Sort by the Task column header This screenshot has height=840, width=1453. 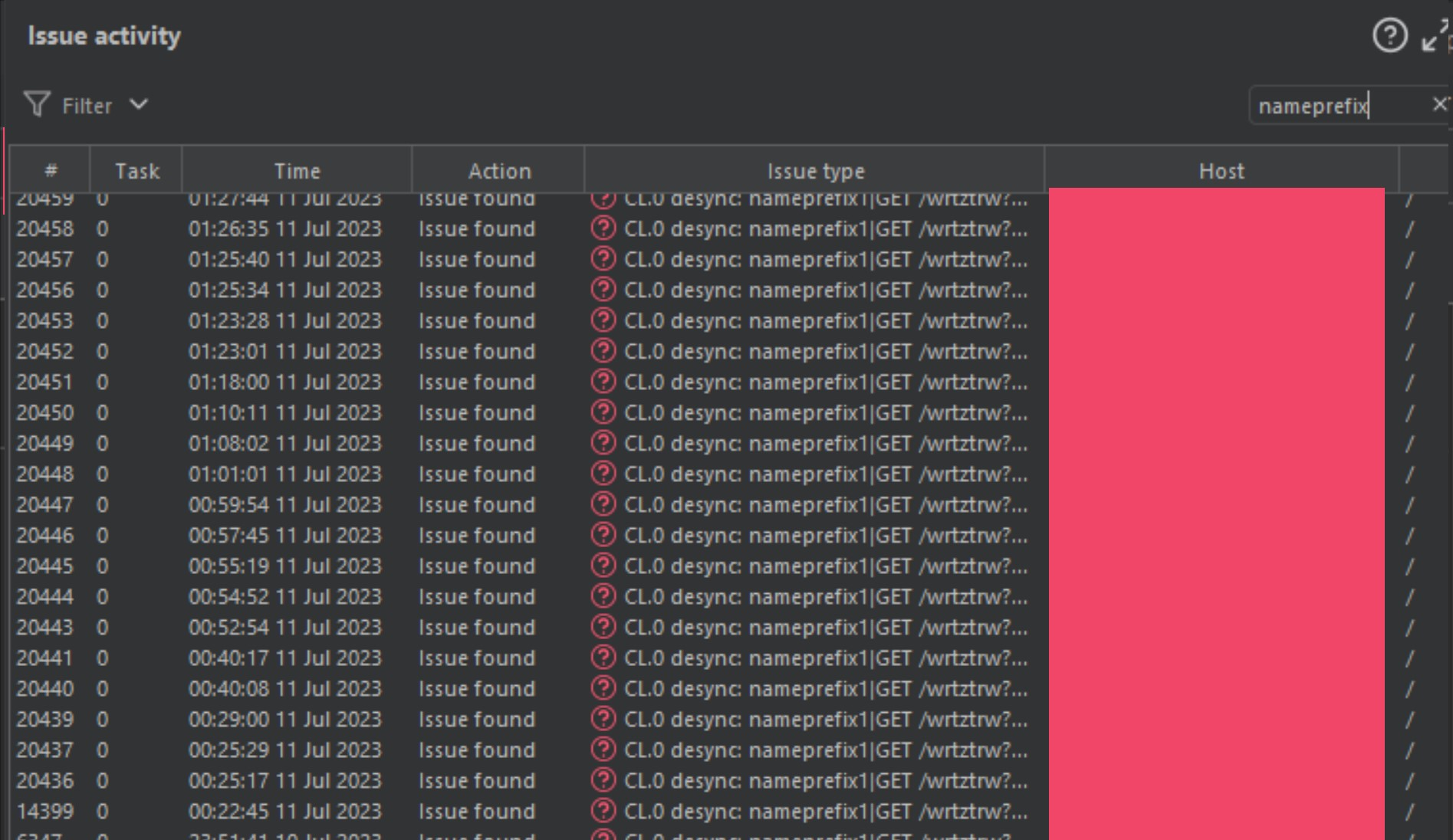click(x=137, y=170)
